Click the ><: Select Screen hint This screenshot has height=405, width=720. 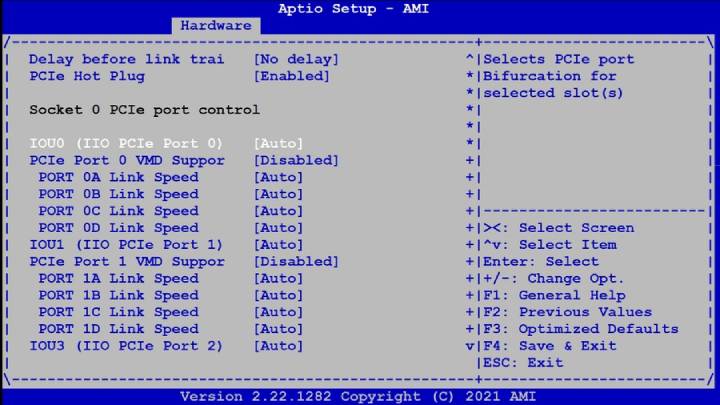pos(559,228)
